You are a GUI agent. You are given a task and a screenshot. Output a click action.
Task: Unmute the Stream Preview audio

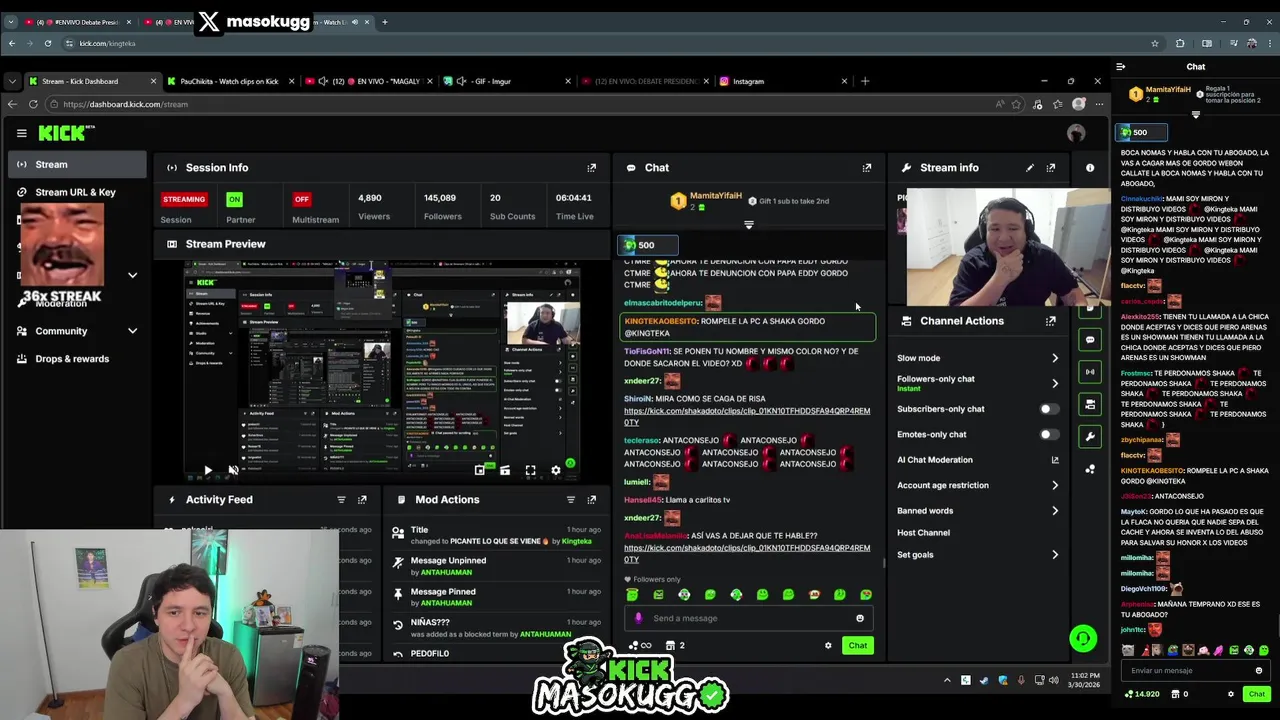233,470
